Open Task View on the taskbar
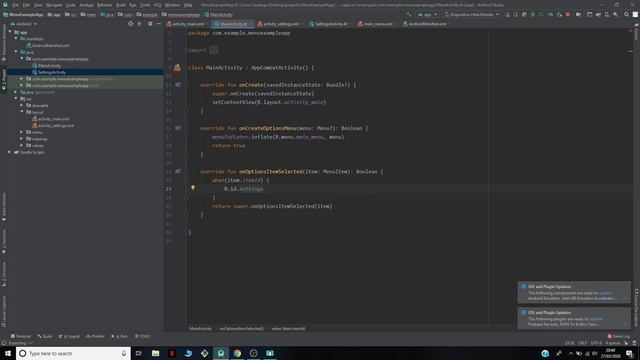 [x=139, y=353]
